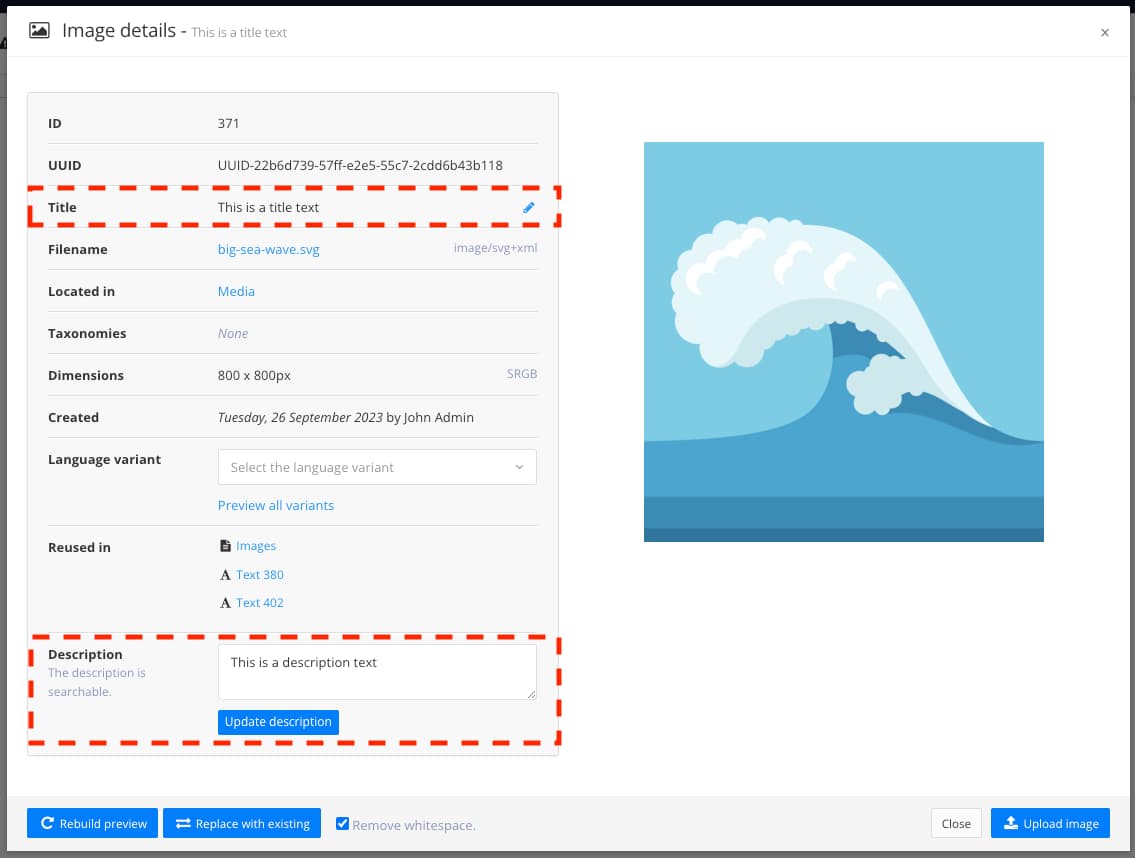Open the language variant dropdown
The image size is (1135, 858).
coord(377,467)
